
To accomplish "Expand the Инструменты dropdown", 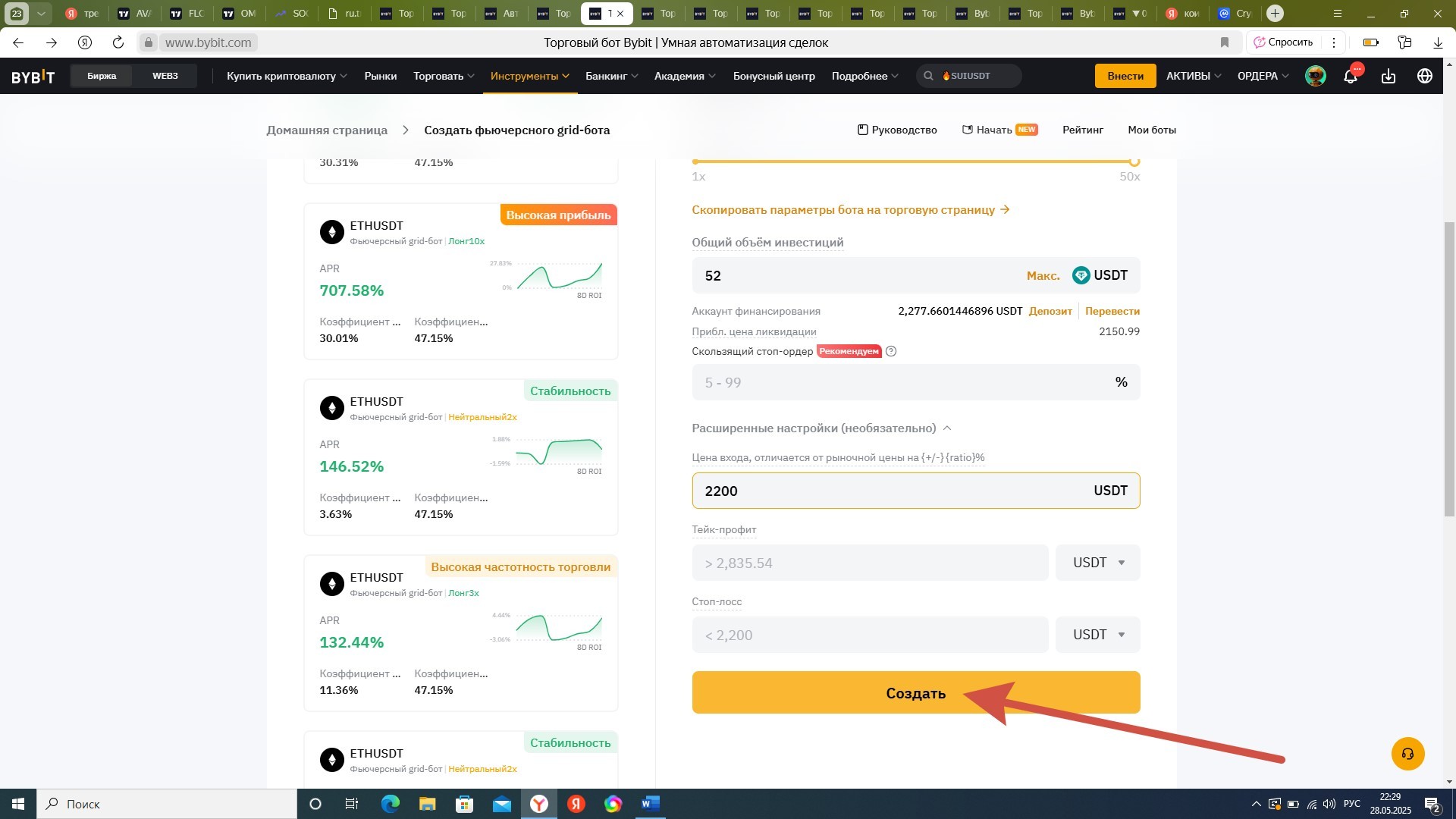I will click(x=530, y=76).
